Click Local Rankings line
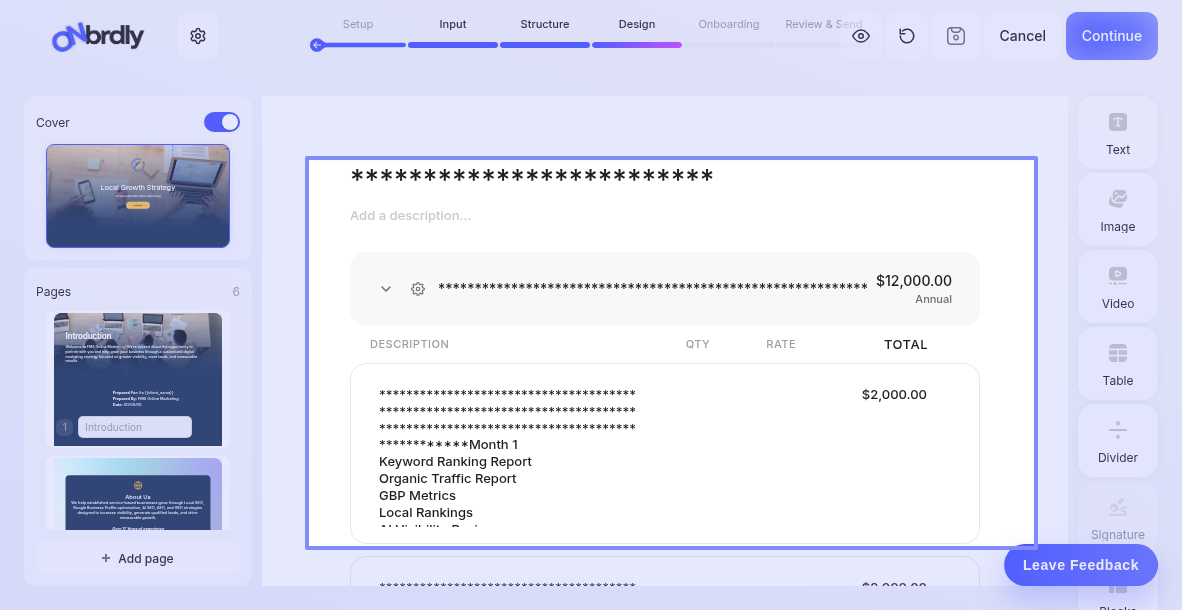Image resolution: width=1182 pixels, height=610 pixels. (426, 513)
